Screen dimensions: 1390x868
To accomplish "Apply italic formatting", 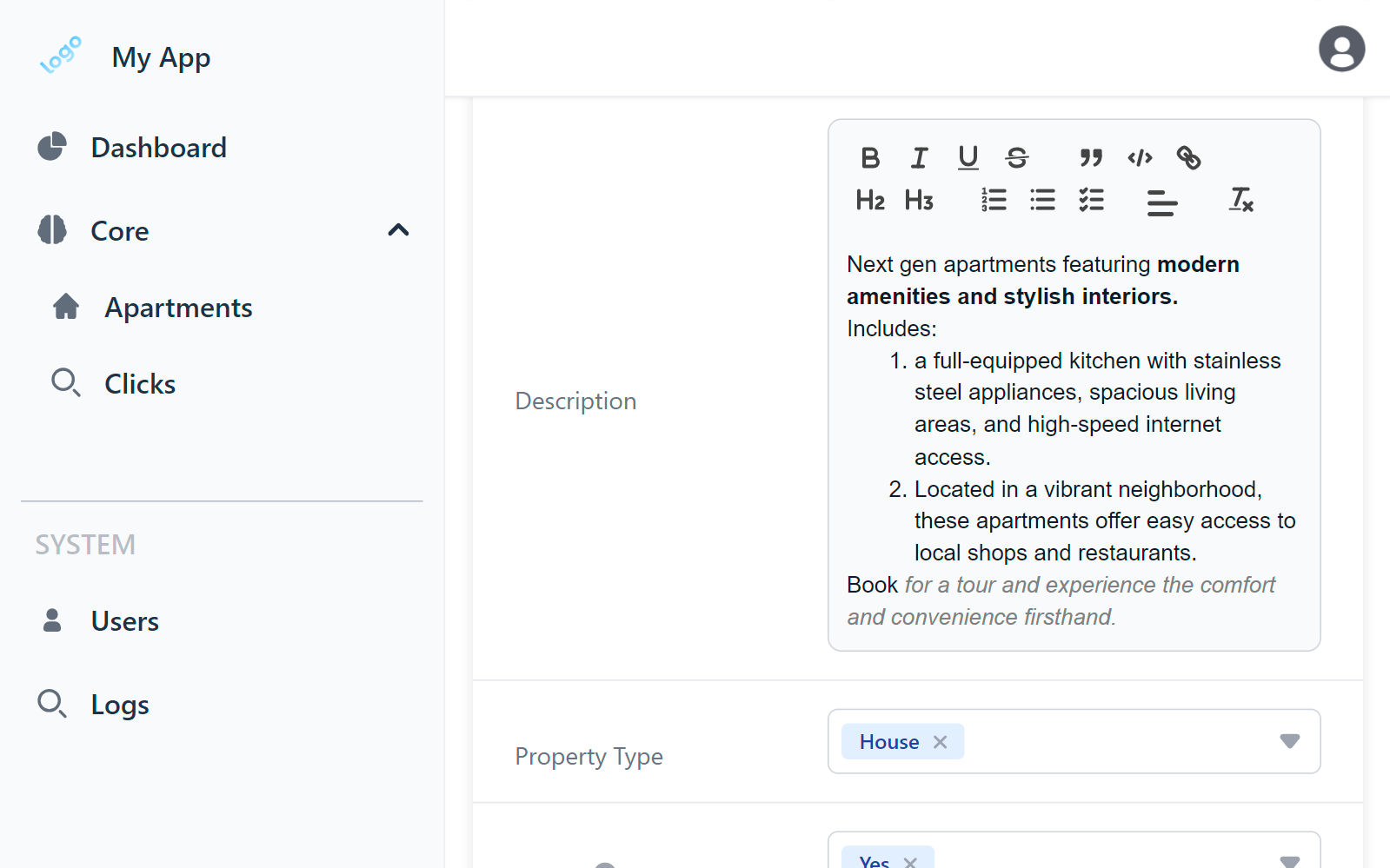I will pos(919,158).
